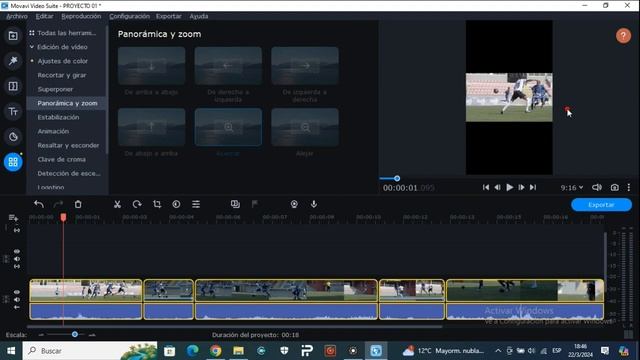This screenshot has height=360, width=640.
Task: Toggle the link icon below add track
Action: 17,230
